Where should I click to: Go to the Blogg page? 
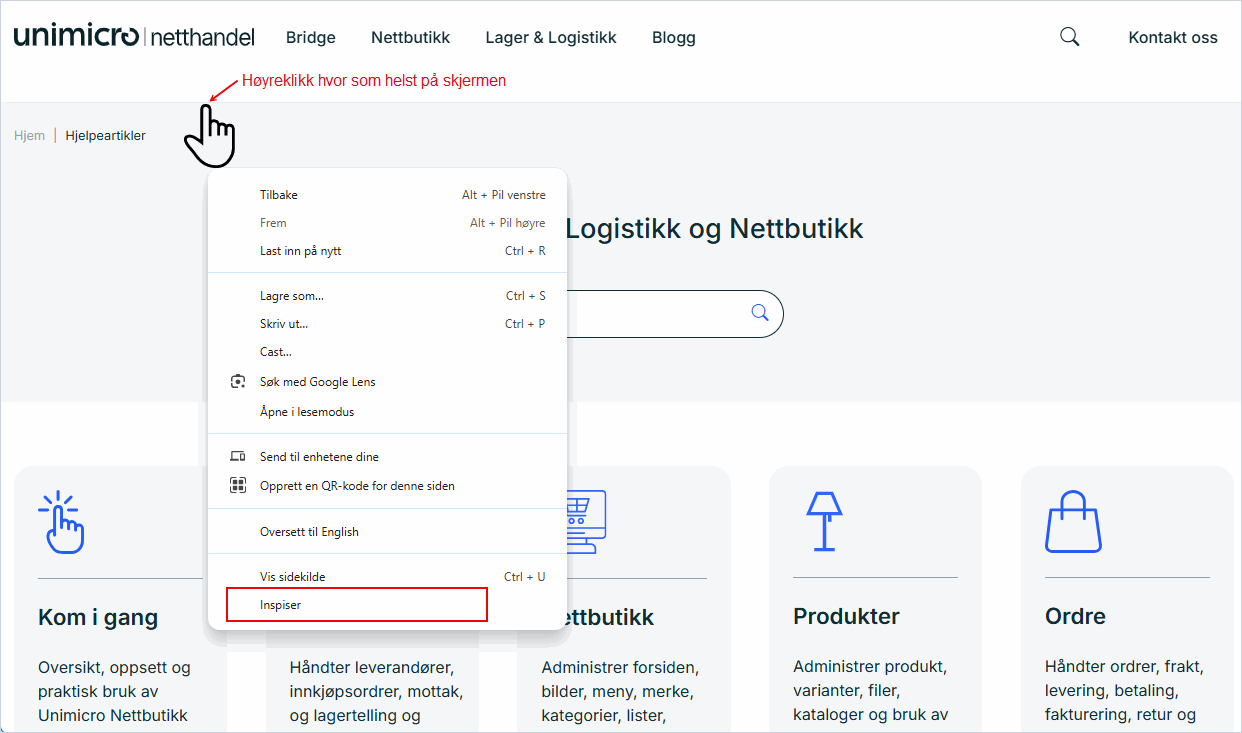click(674, 38)
